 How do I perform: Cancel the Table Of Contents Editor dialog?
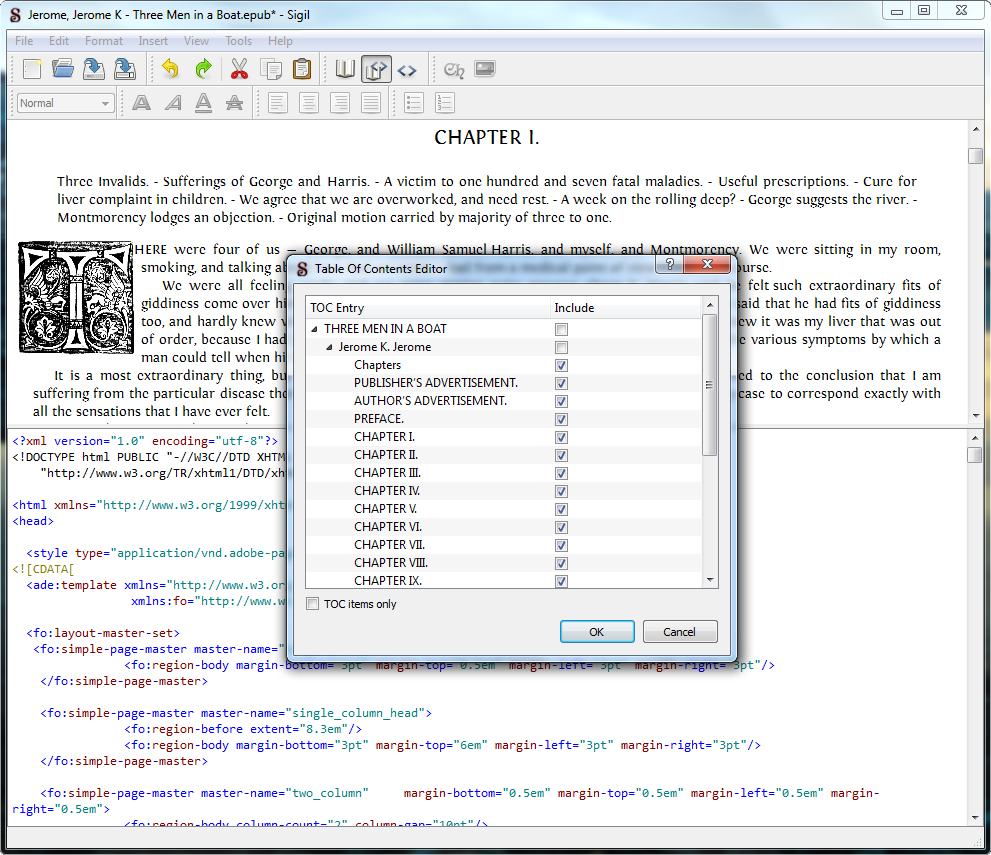tap(679, 632)
